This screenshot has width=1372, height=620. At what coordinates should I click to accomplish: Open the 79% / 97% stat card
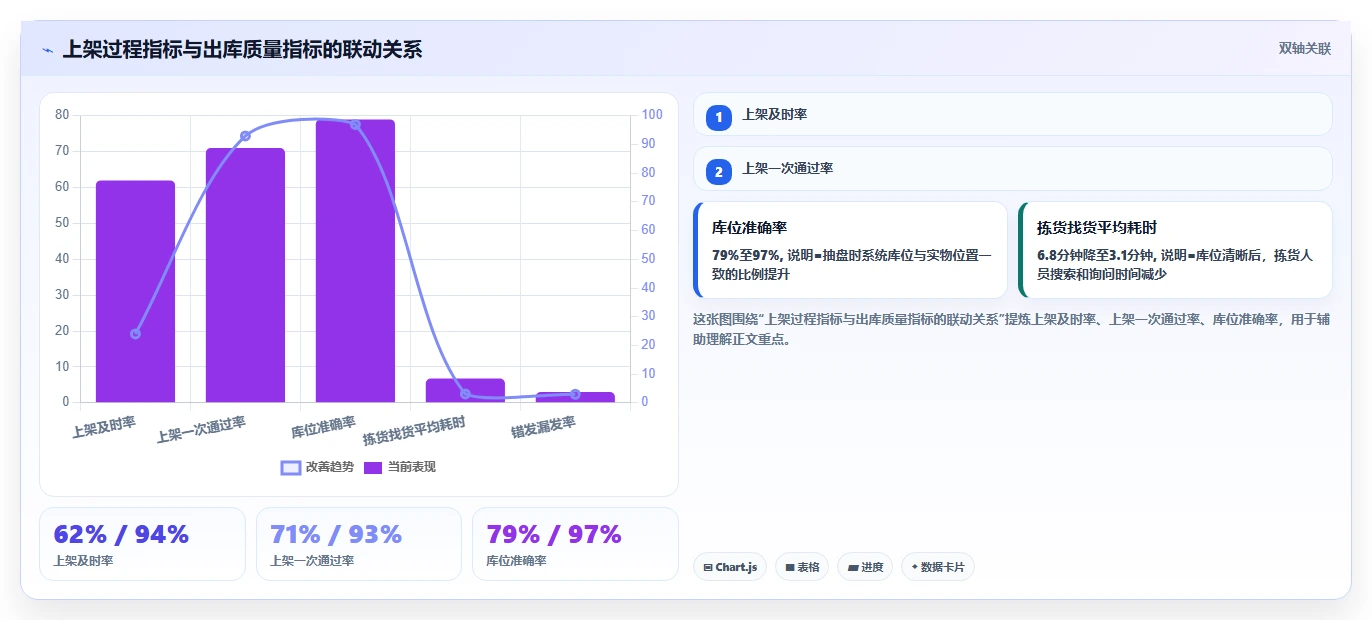pos(575,544)
